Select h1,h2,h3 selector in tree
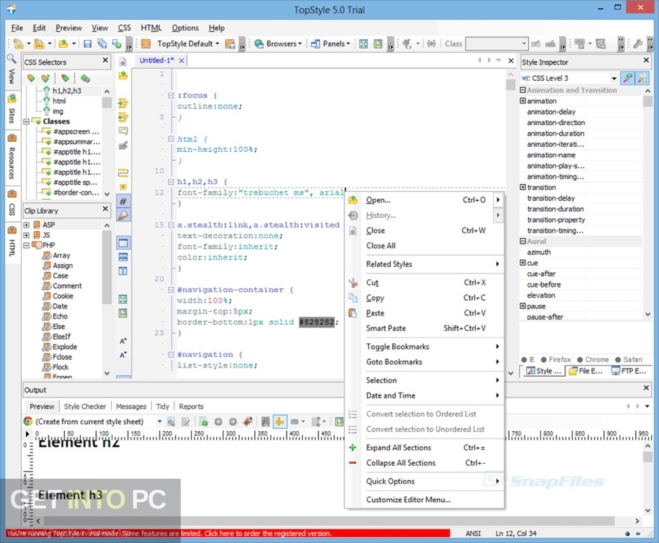This screenshot has height=543, width=659. 67,91
